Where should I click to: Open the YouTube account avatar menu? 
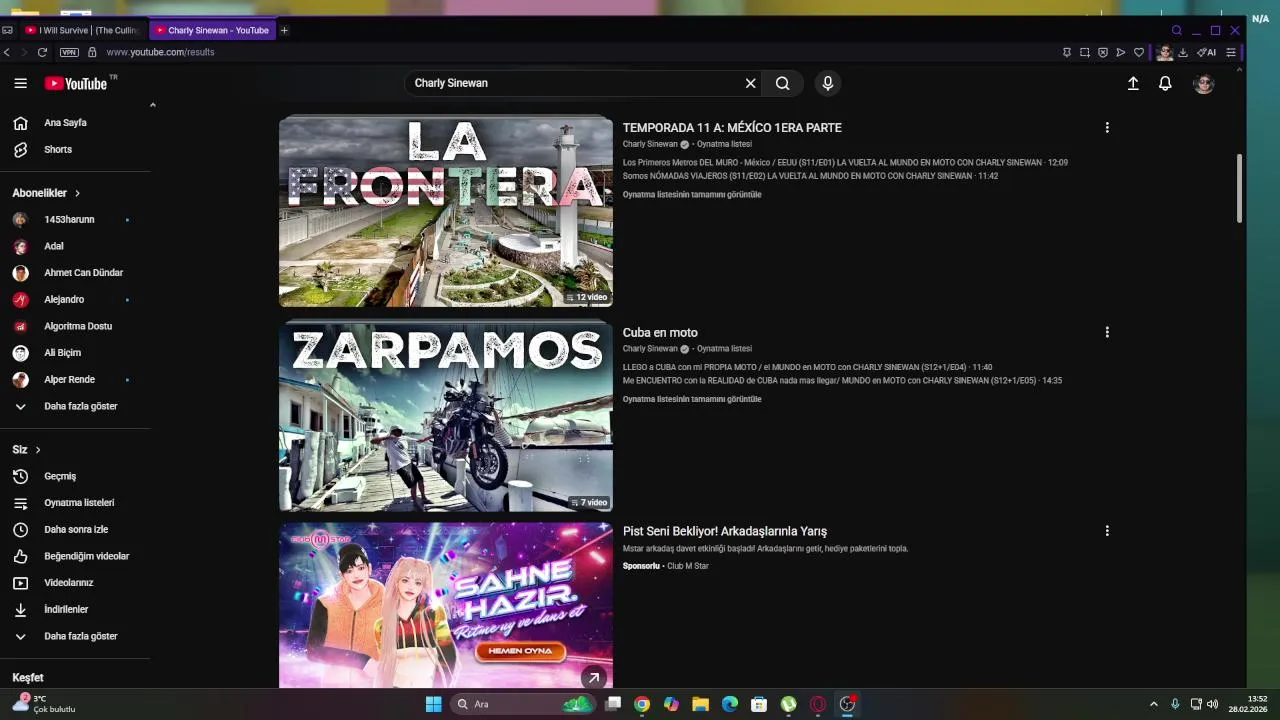1204,83
